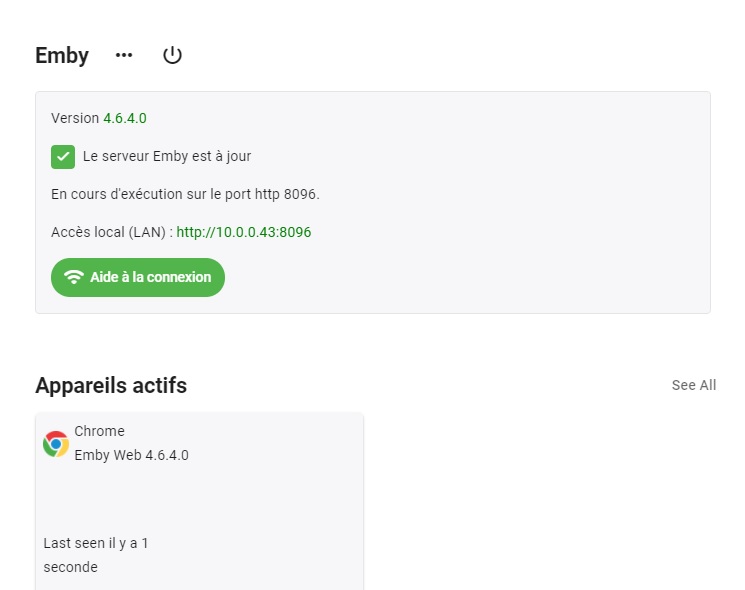
Task: Open the http://10.0.0.43:8096 LAN address
Action: point(244,232)
